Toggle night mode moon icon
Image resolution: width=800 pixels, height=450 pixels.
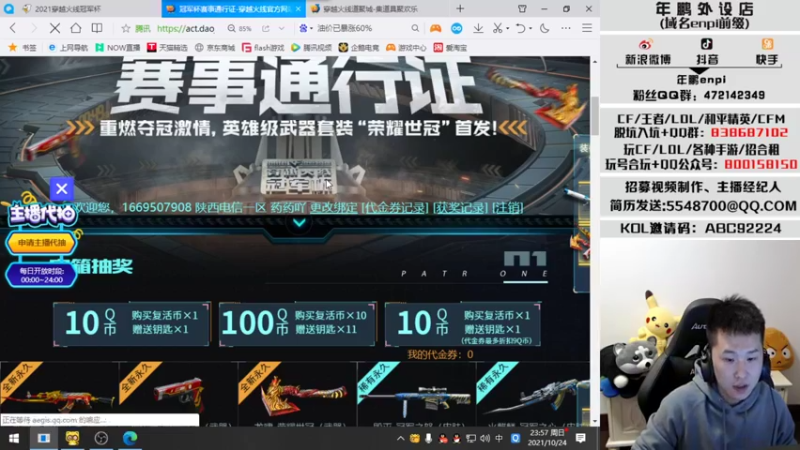tap(544, 29)
